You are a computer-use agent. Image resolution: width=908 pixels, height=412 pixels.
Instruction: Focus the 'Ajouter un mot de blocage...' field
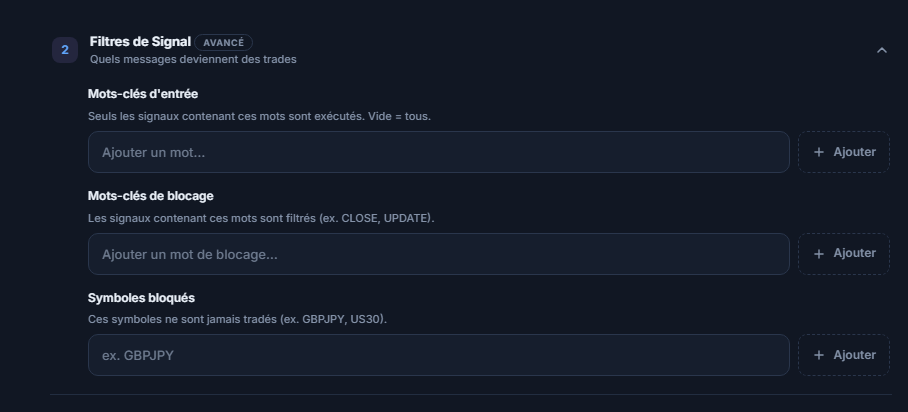click(x=438, y=254)
